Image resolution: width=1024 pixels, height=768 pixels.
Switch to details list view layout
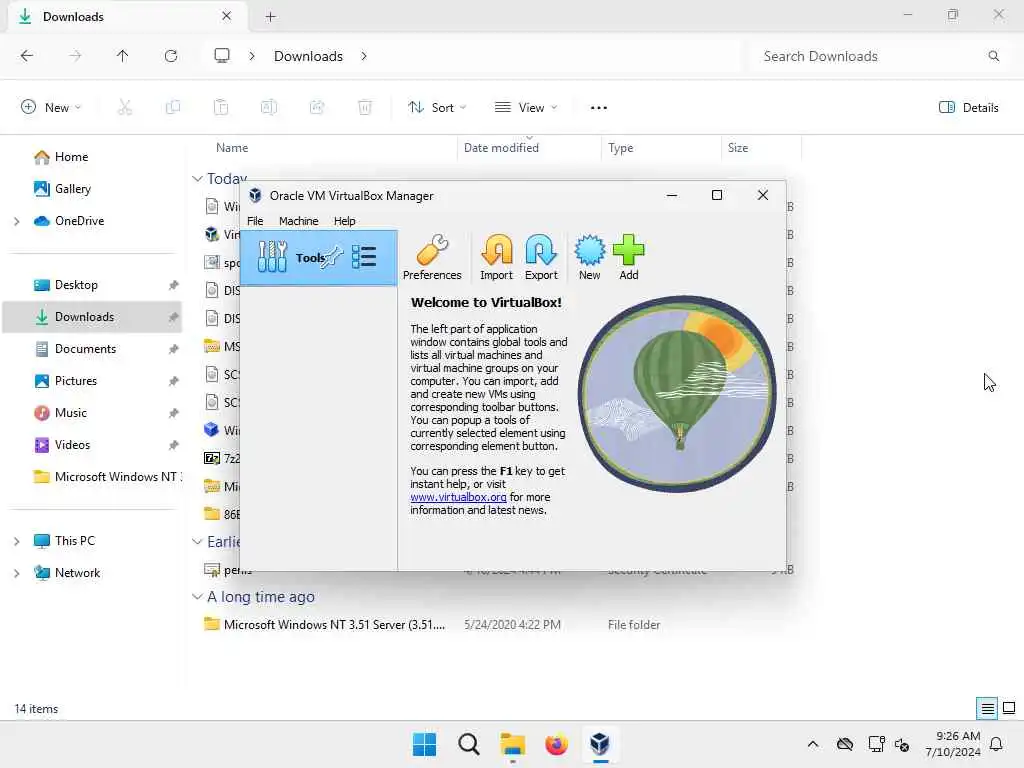coord(987,709)
